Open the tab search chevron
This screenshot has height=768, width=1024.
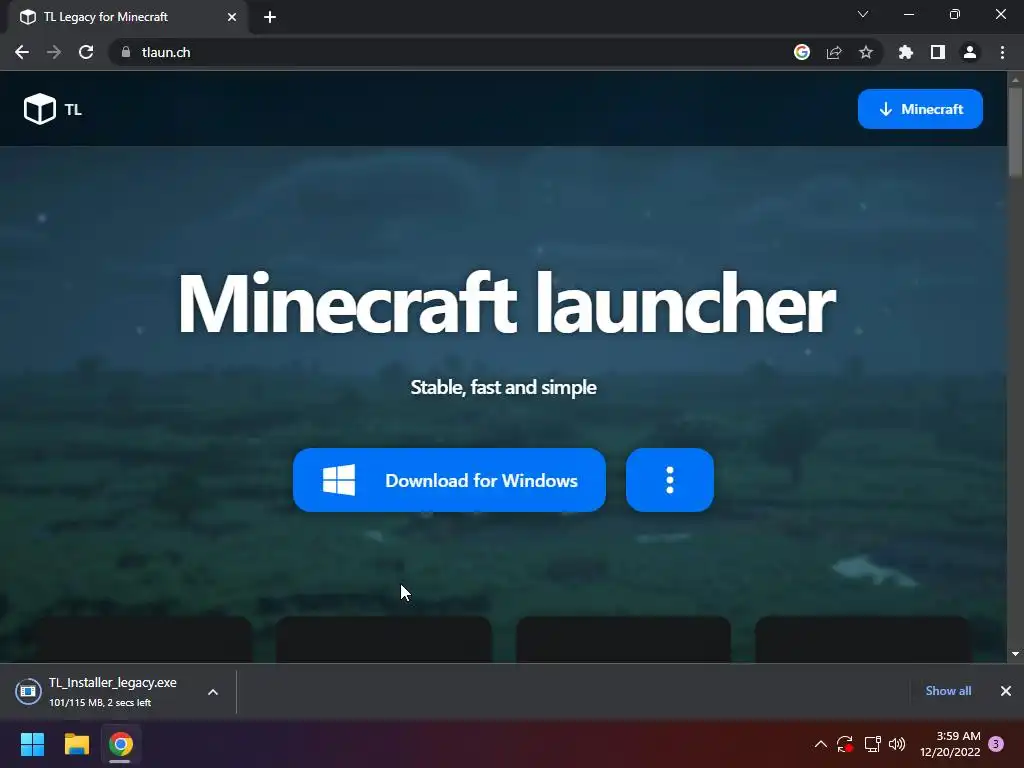click(x=863, y=14)
